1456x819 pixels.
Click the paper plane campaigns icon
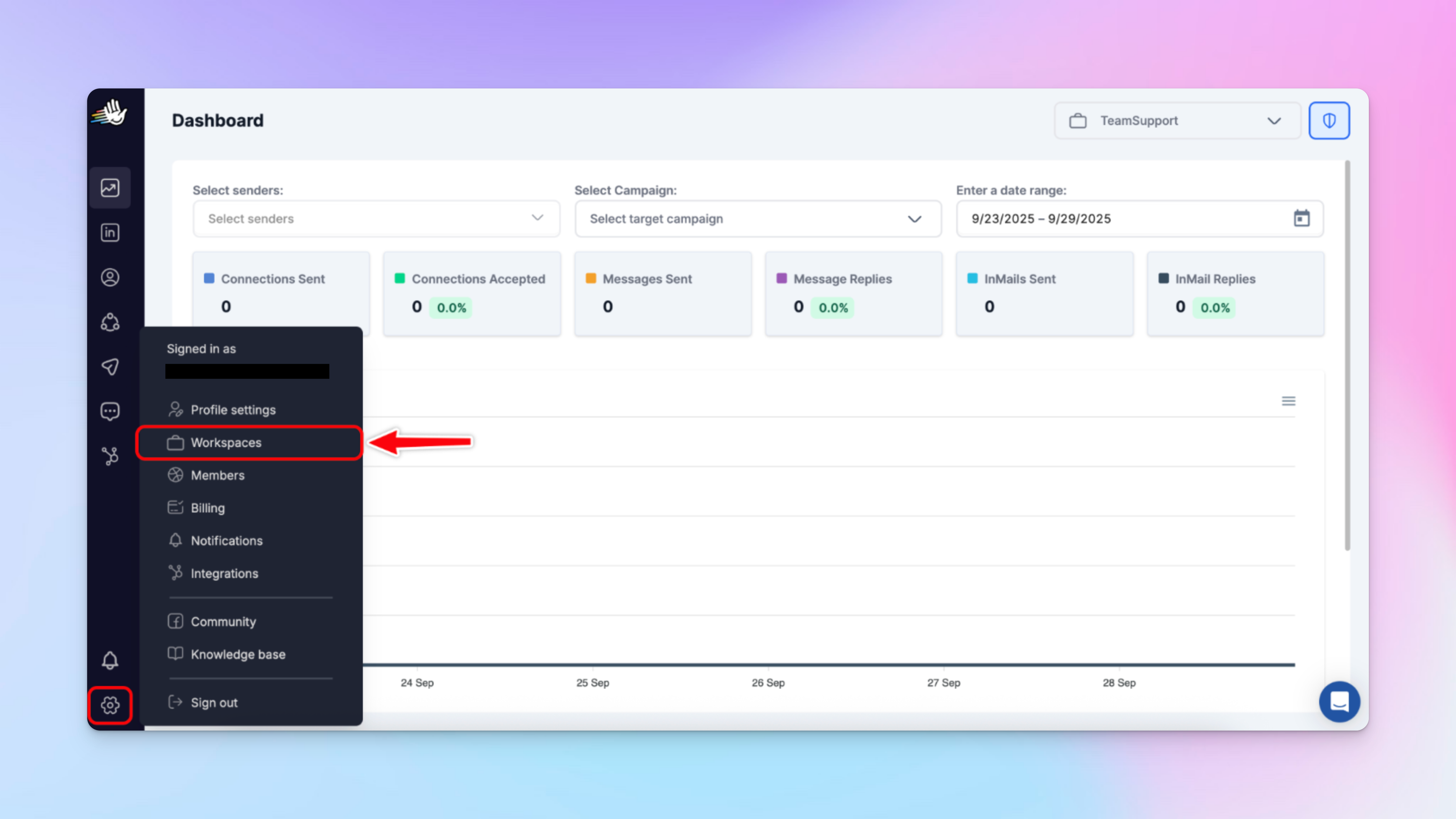click(110, 367)
